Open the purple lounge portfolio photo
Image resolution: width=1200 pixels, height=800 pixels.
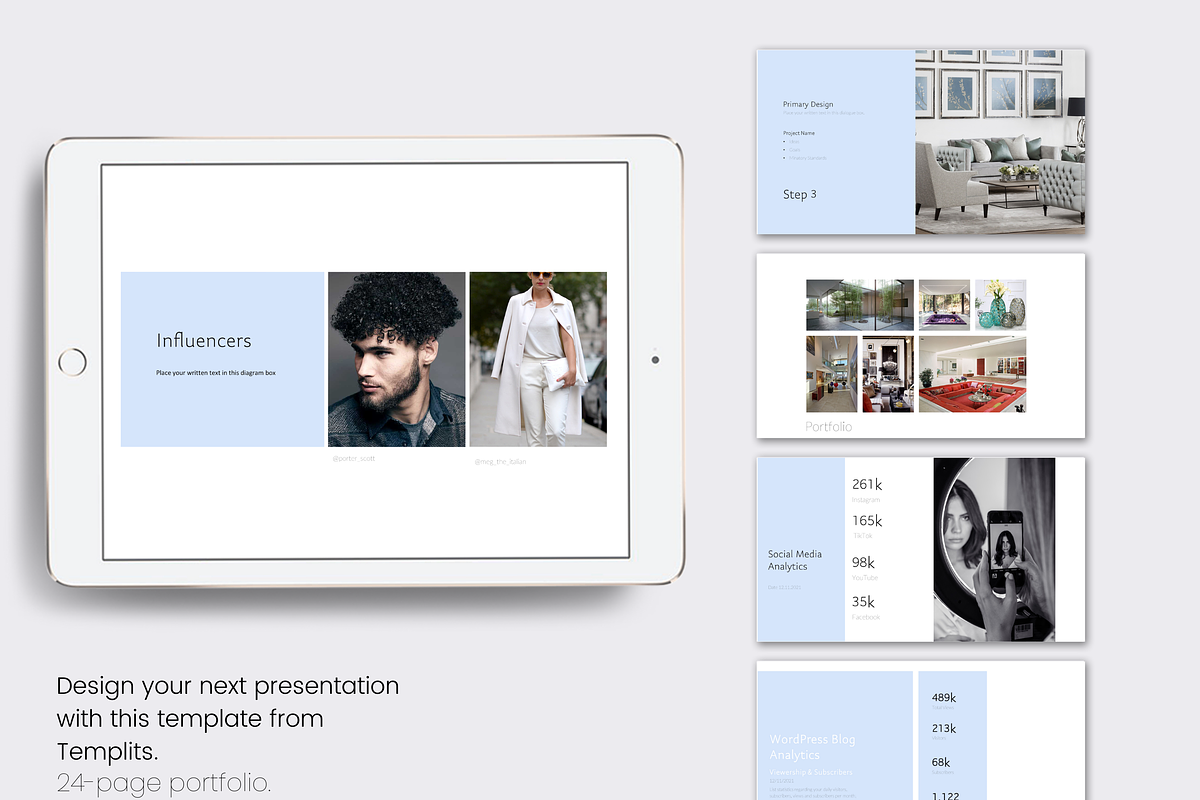coord(944,305)
